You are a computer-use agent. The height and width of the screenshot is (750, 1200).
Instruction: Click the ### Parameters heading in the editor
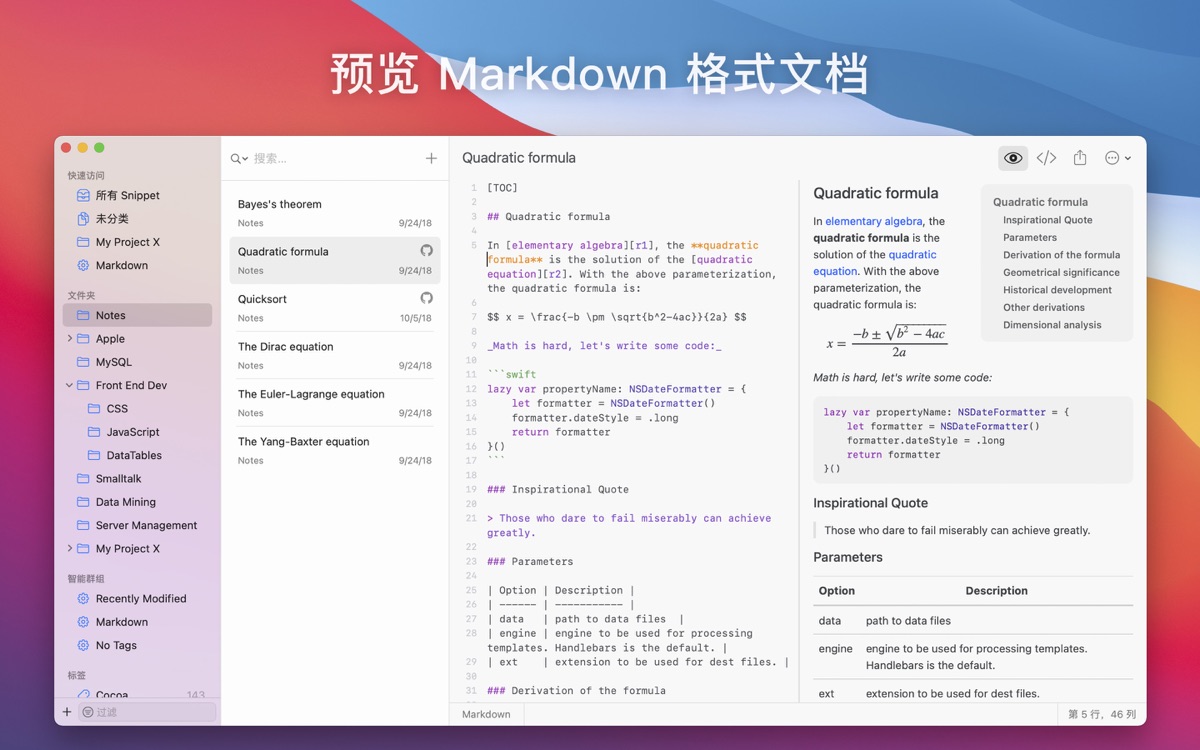[530, 561]
